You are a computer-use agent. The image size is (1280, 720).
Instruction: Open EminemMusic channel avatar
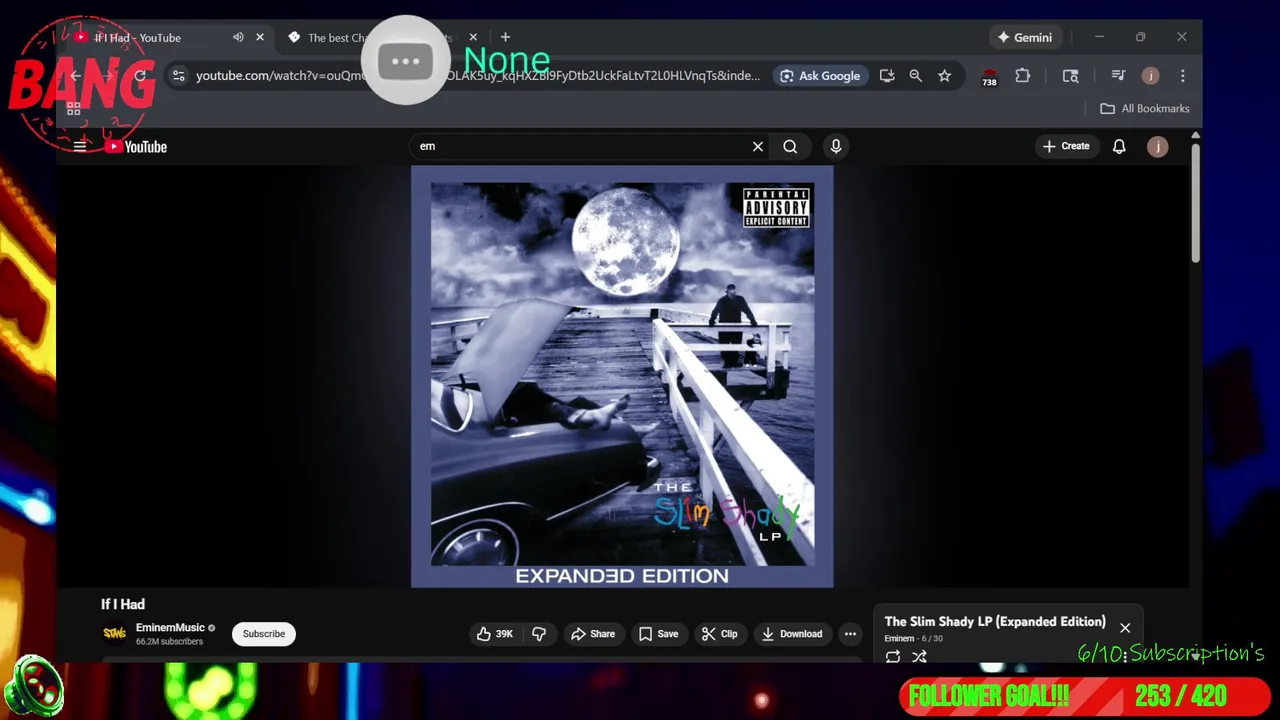(x=115, y=633)
